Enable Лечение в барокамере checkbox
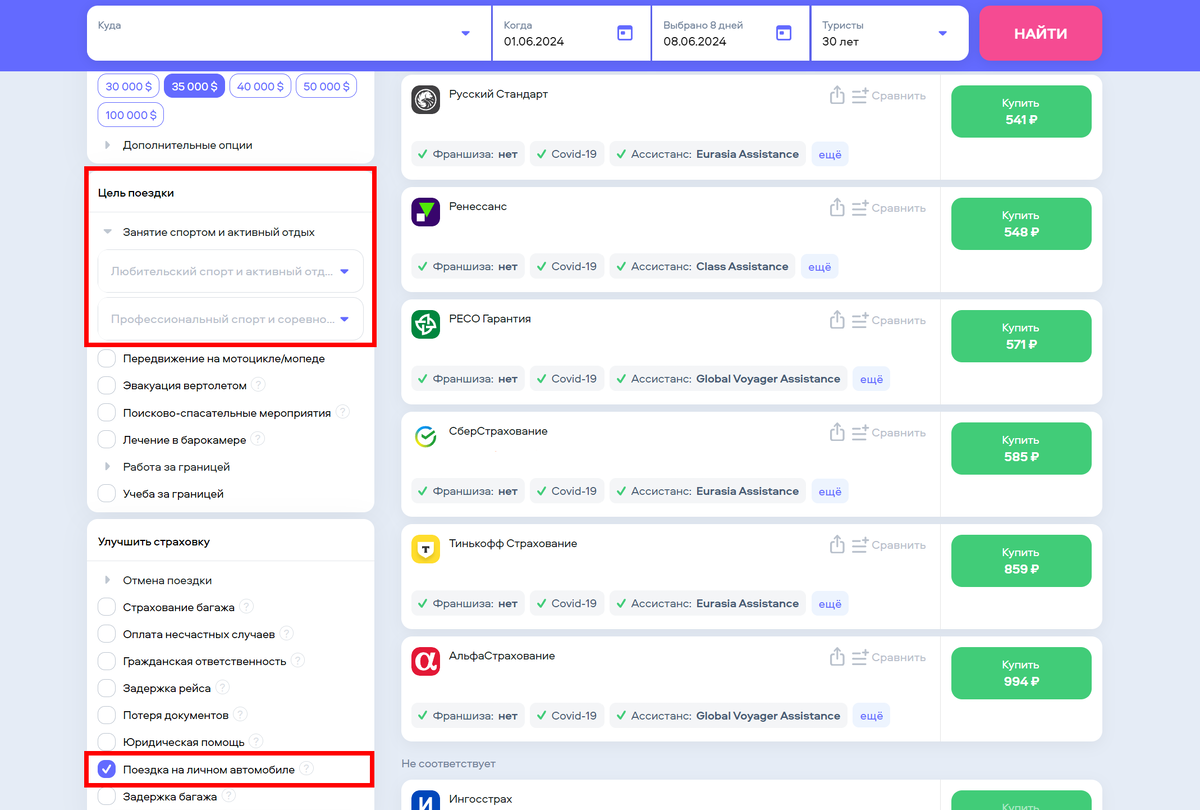The width and height of the screenshot is (1200, 810). [107, 439]
